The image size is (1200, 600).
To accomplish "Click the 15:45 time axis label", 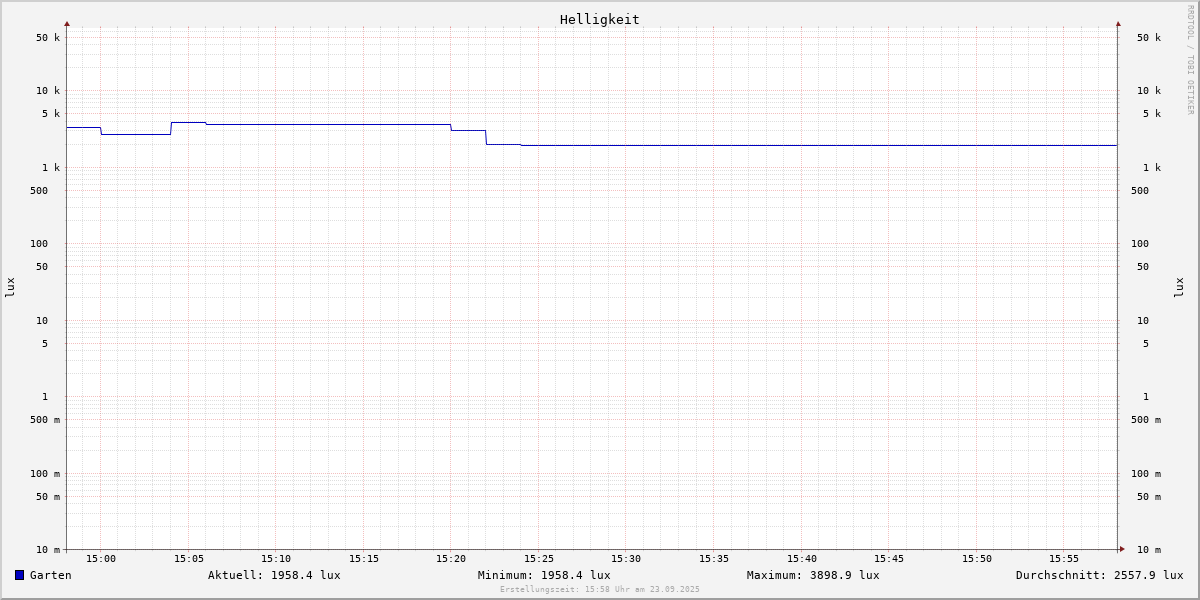I will click(889, 559).
